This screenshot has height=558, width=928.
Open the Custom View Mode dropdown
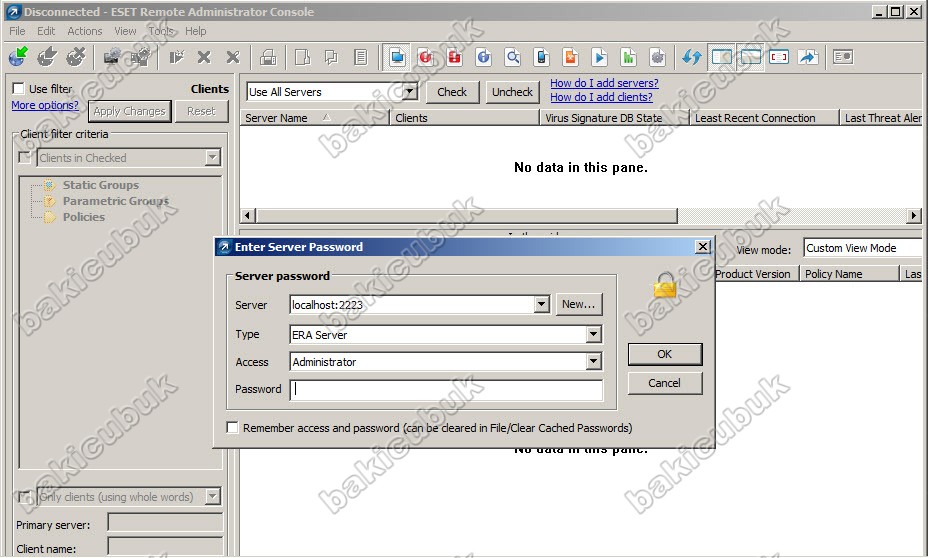[x=863, y=248]
